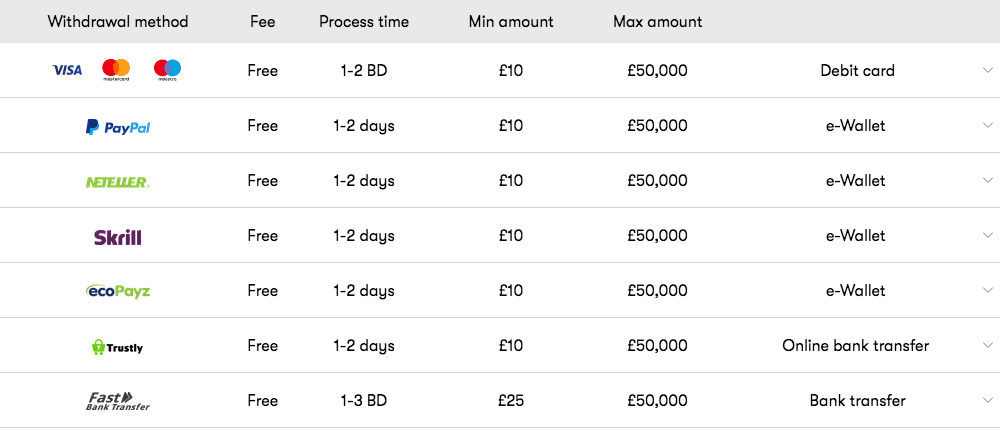This screenshot has height=430, width=1000.
Task: Expand the Neteller row chevron
Action: 989,180
